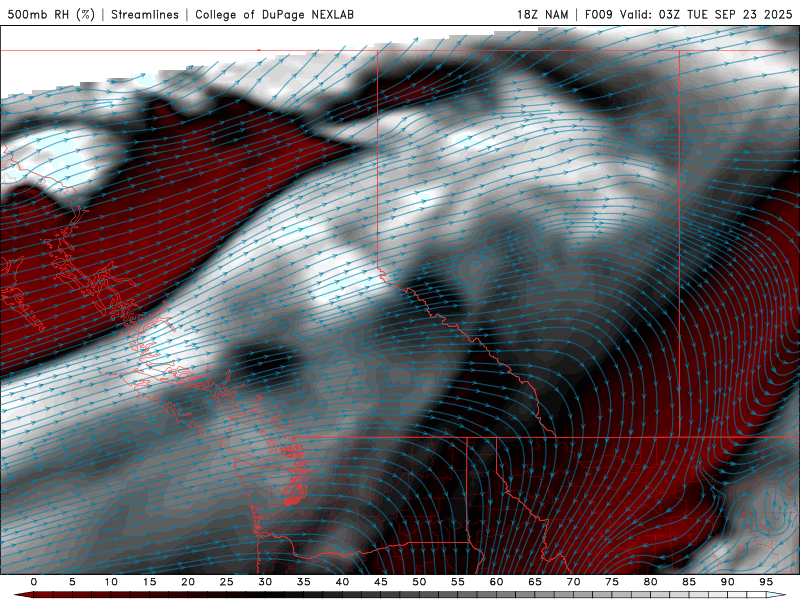Click the "Streamlines" label in the header

click(x=145, y=14)
